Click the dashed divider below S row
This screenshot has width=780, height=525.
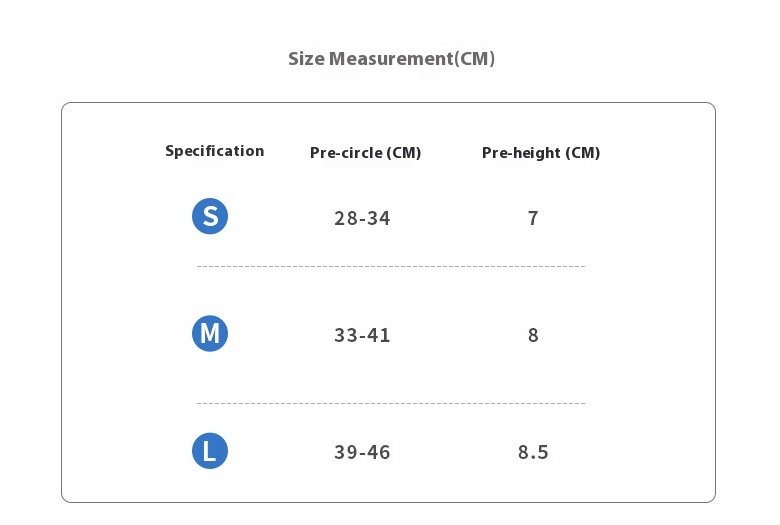(390, 267)
